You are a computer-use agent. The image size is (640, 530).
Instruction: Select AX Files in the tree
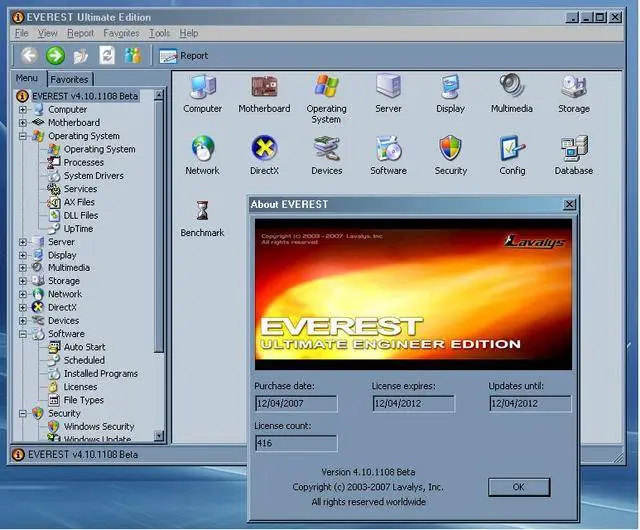[x=79, y=202]
